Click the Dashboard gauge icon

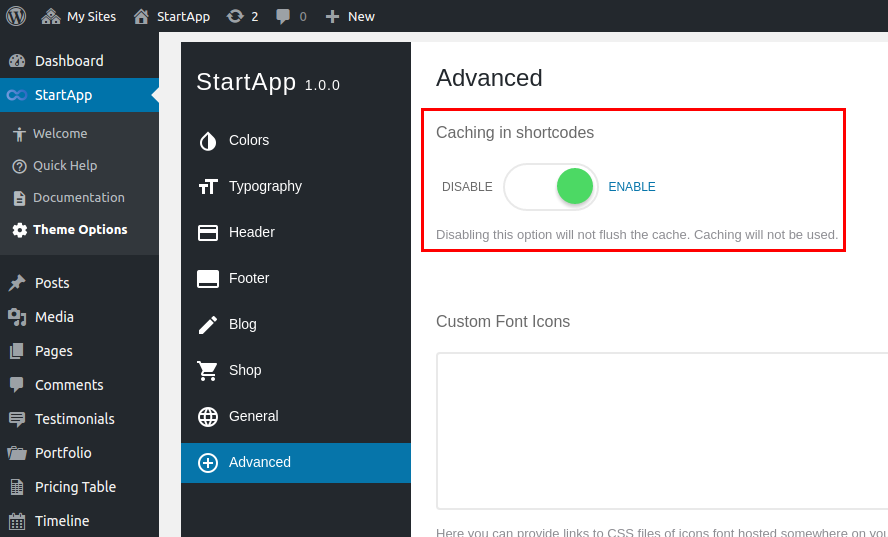17,61
